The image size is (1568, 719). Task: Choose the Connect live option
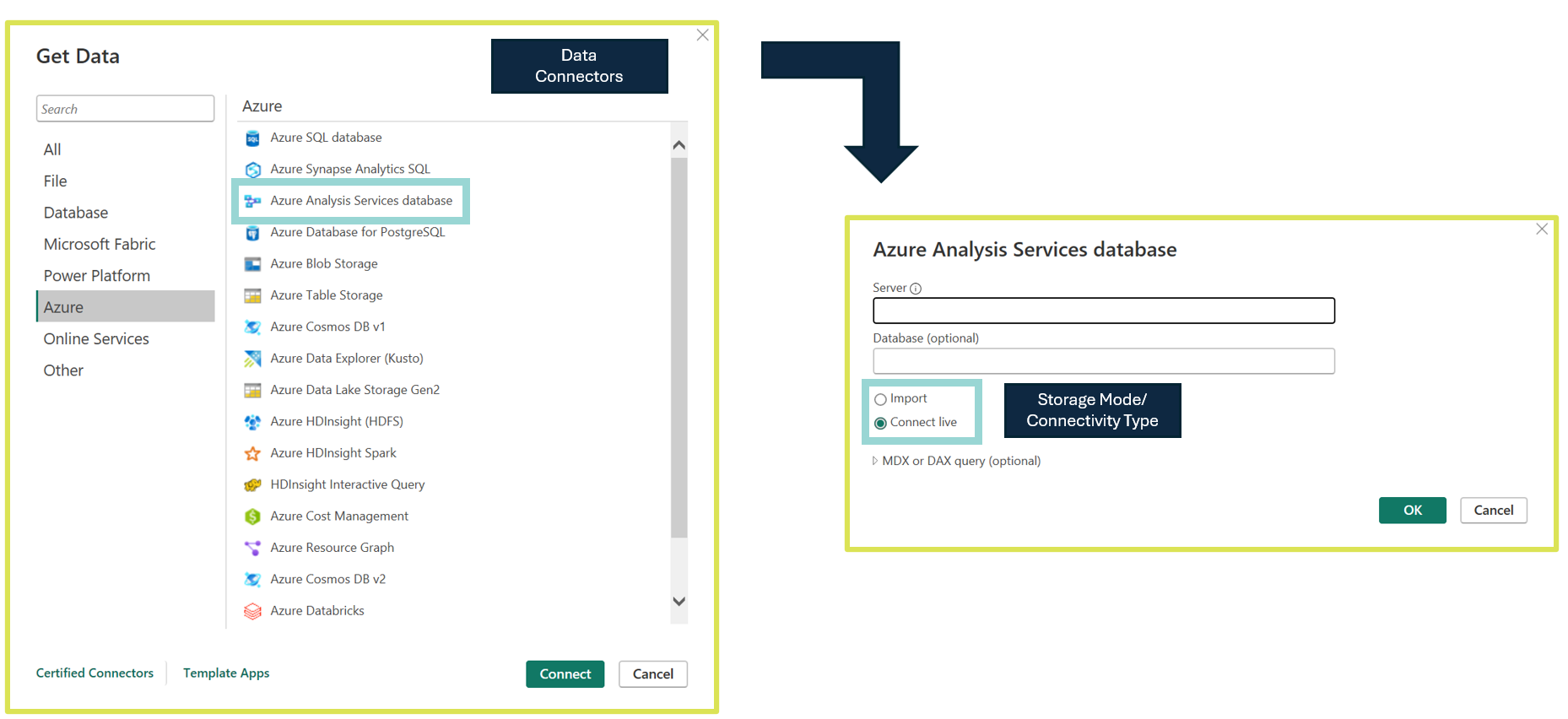tap(880, 423)
